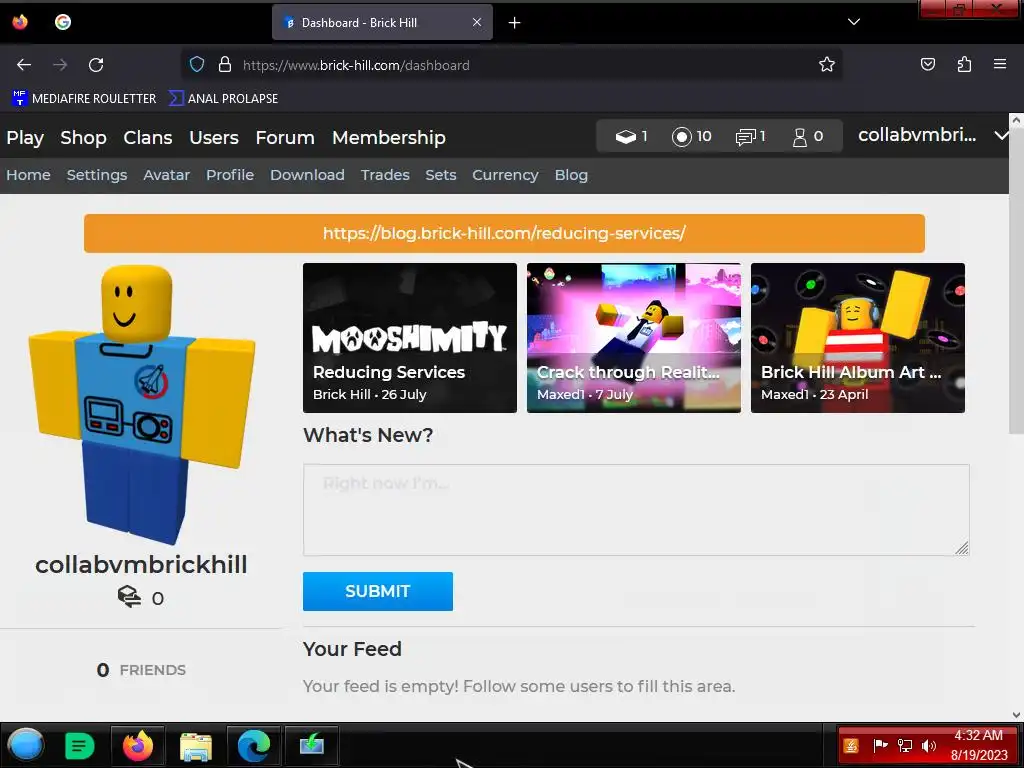Expand the collabvmbri... account dropdown
The width and height of the screenshot is (1024, 768).
933,135
